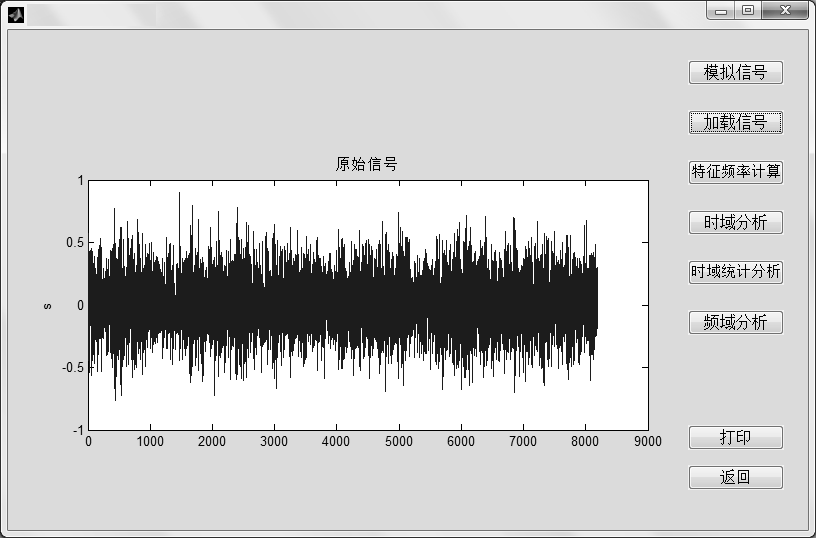Click x-axis tick label 7000
816x538 pixels.
coord(522,442)
